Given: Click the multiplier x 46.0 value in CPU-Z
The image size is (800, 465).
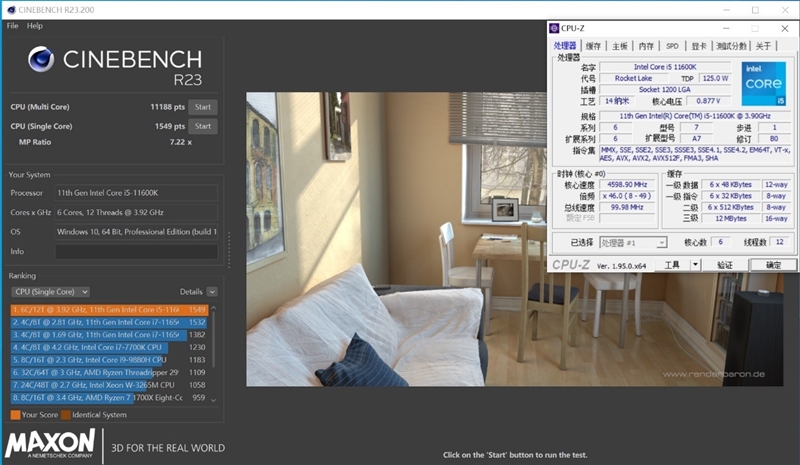Looking at the screenshot, I should pyautogui.click(x=627, y=196).
